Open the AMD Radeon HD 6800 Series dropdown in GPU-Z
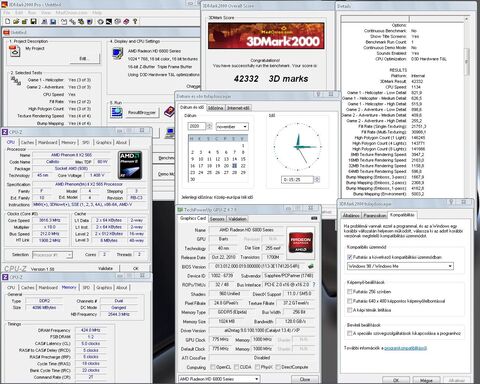This screenshot has height=384, width=480. coord(219,379)
